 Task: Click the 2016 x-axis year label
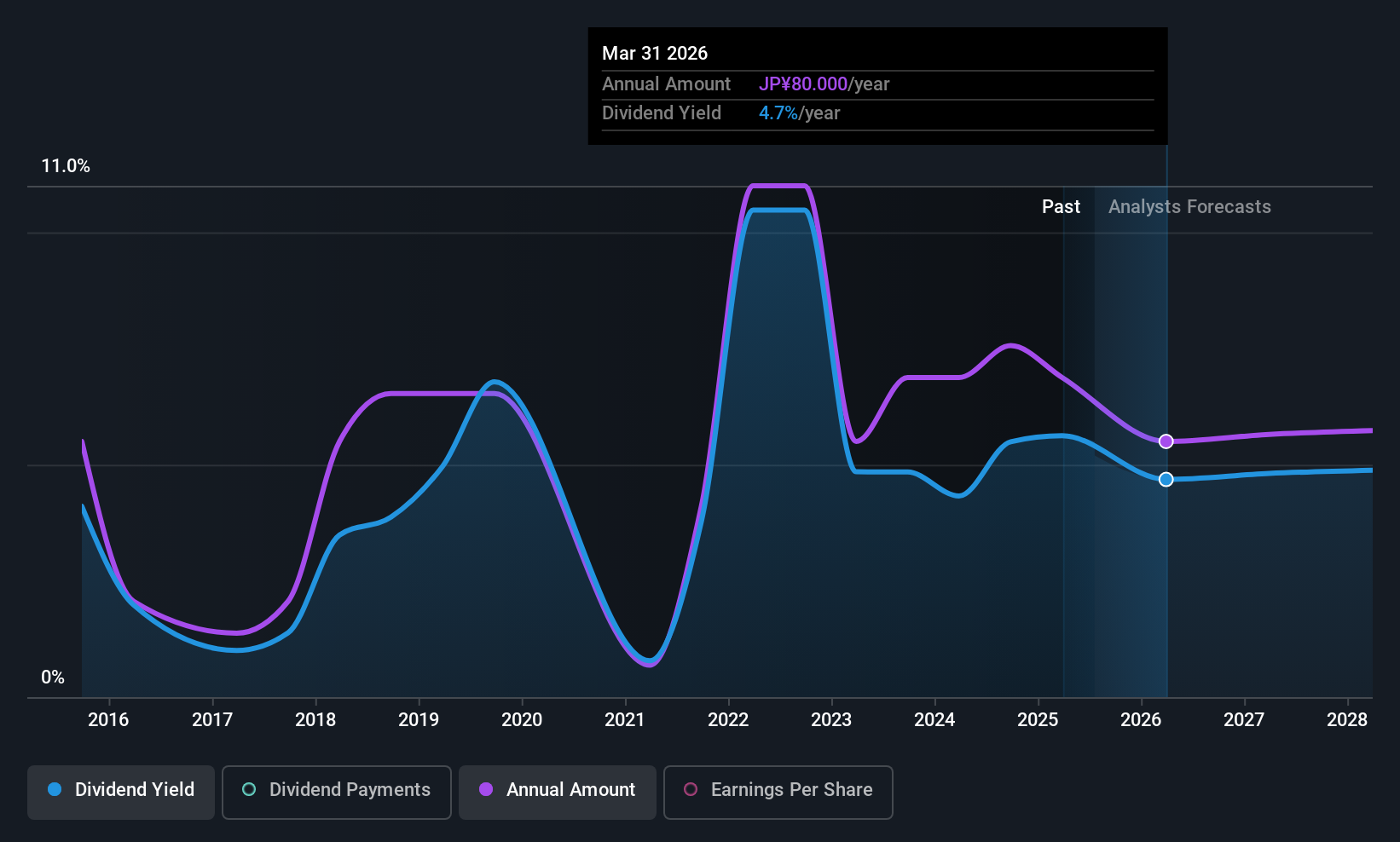[108, 719]
